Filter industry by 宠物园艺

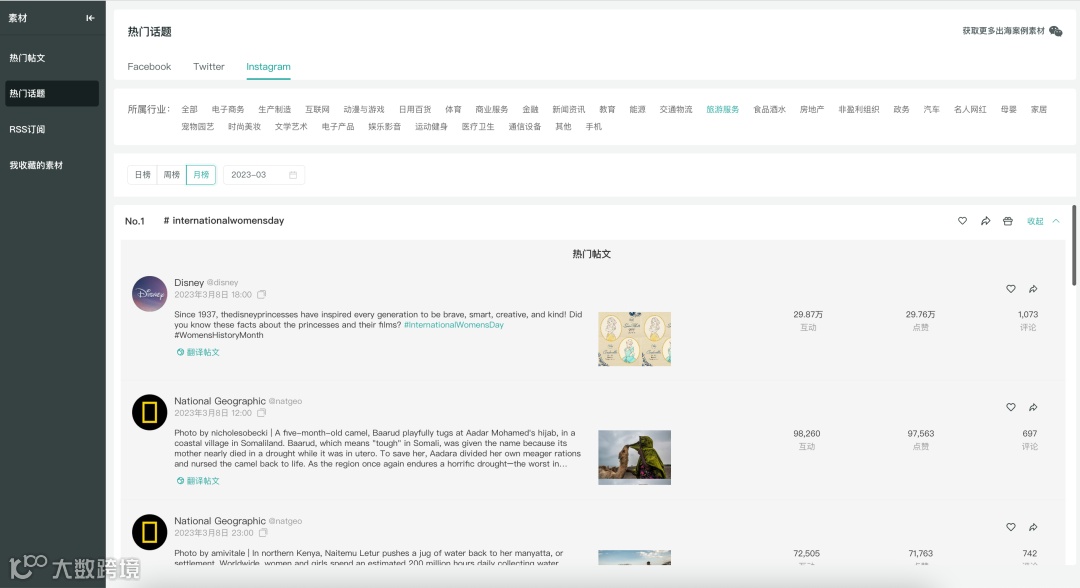[198, 127]
